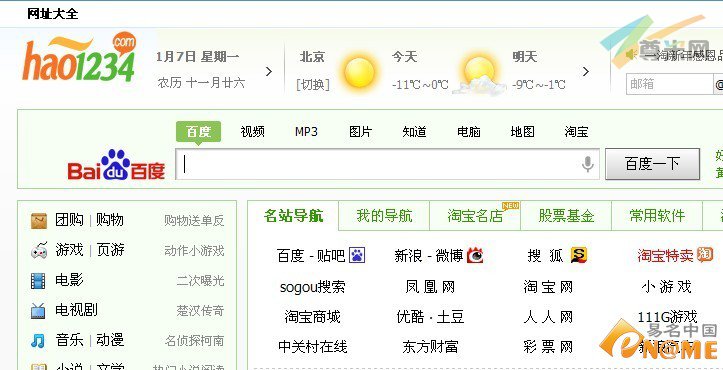
Task: Click the 动作小游戏 promo link
Action: 194,251
